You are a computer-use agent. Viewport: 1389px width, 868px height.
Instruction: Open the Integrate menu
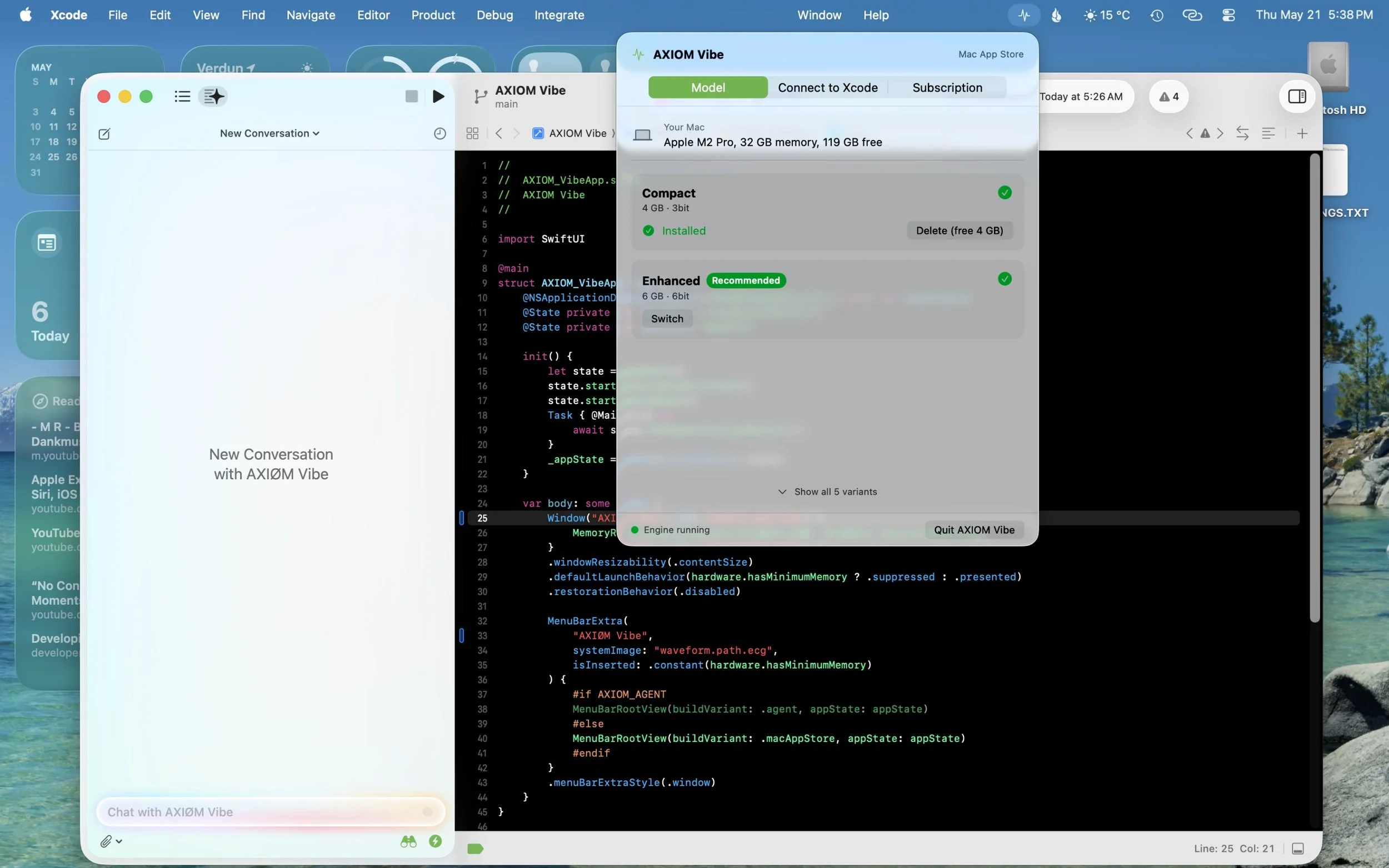(x=559, y=15)
